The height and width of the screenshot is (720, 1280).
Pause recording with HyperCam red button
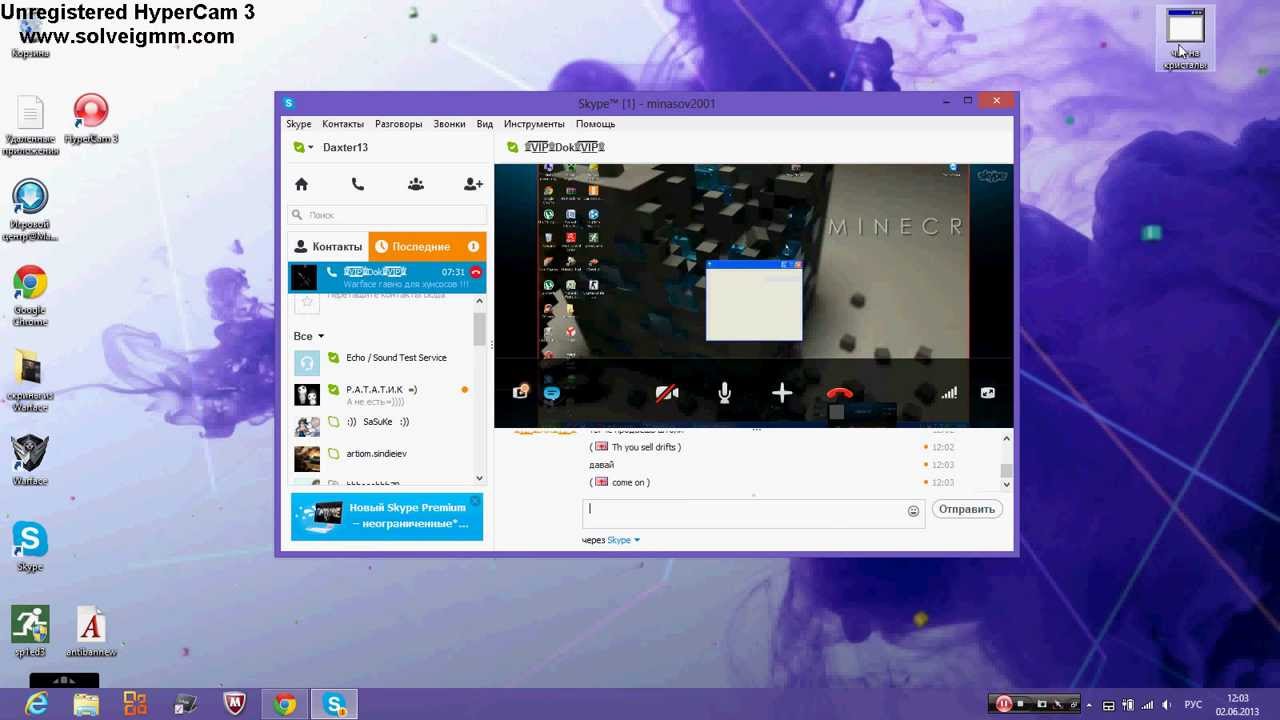[1004, 704]
